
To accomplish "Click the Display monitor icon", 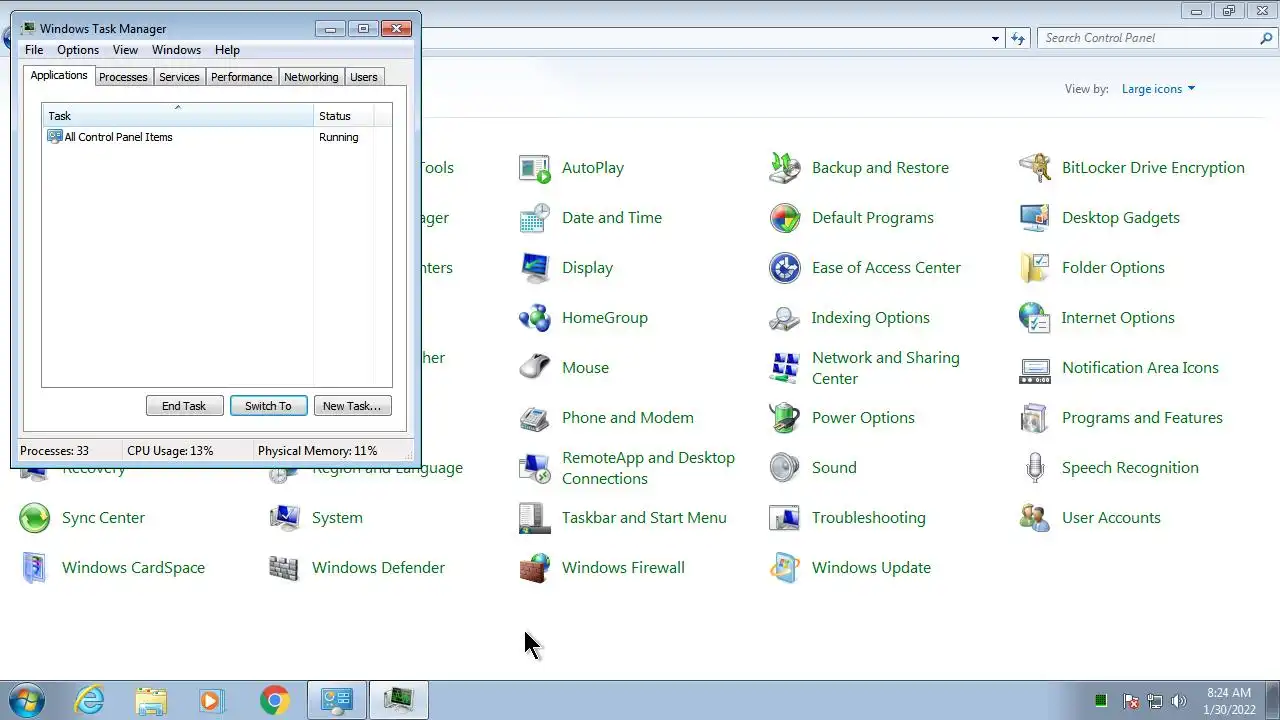I will coord(534,268).
